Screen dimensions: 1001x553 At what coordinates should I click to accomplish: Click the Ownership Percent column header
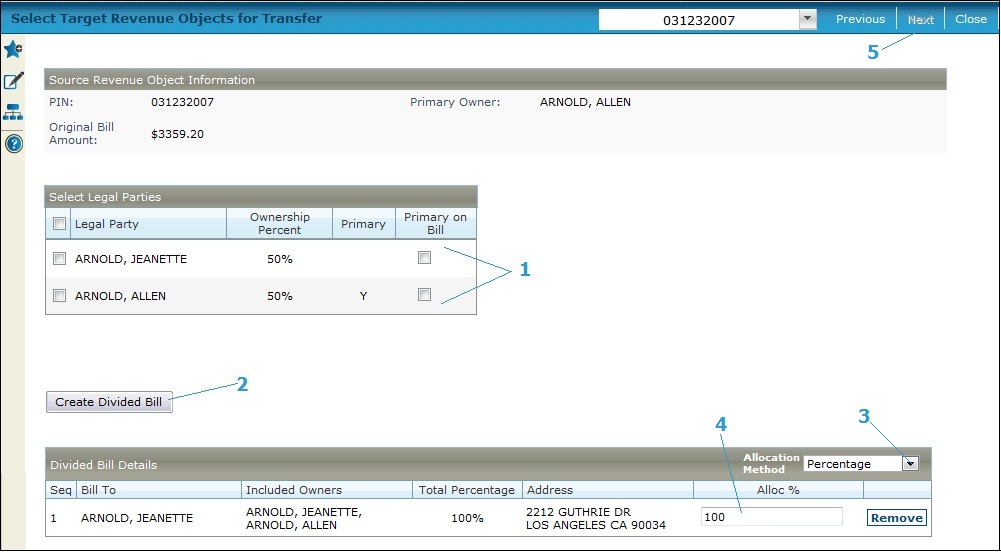(279, 223)
